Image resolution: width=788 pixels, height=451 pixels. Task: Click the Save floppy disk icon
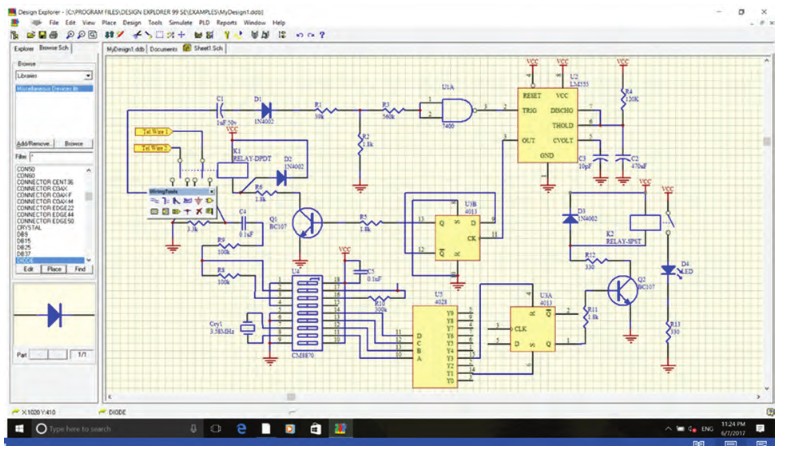42,35
